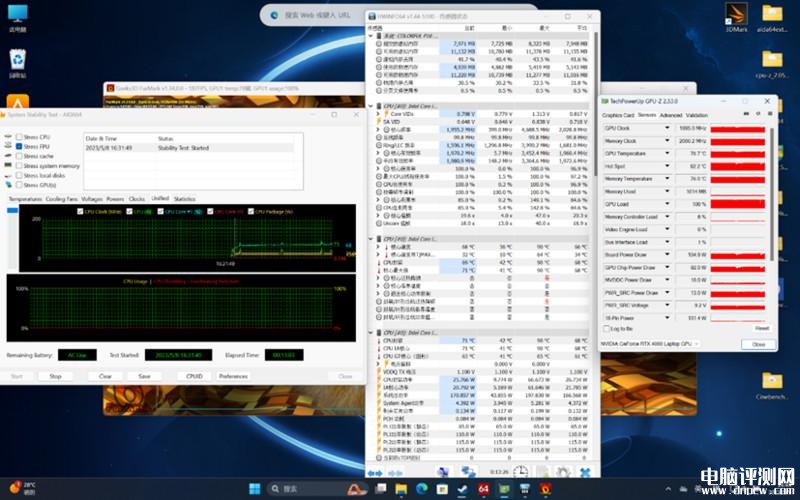Image resolution: width=800 pixels, height=500 pixels.
Task: Click HWiNFO blue X close-sensors icon
Action: pyautogui.click(x=585, y=472)
